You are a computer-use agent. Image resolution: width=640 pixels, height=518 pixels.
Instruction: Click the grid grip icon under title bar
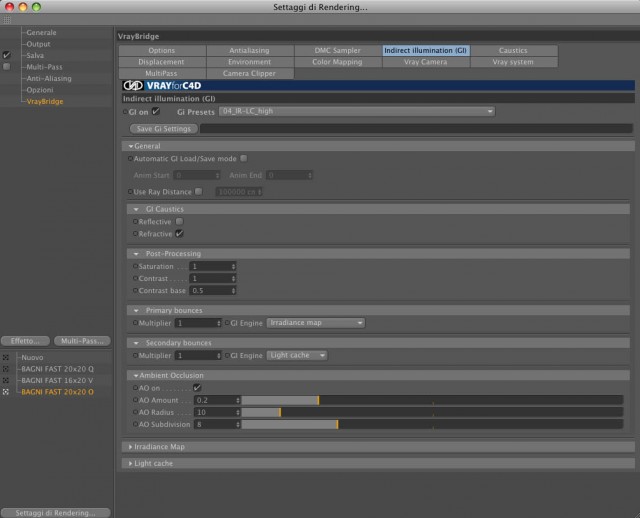[7, 20]
